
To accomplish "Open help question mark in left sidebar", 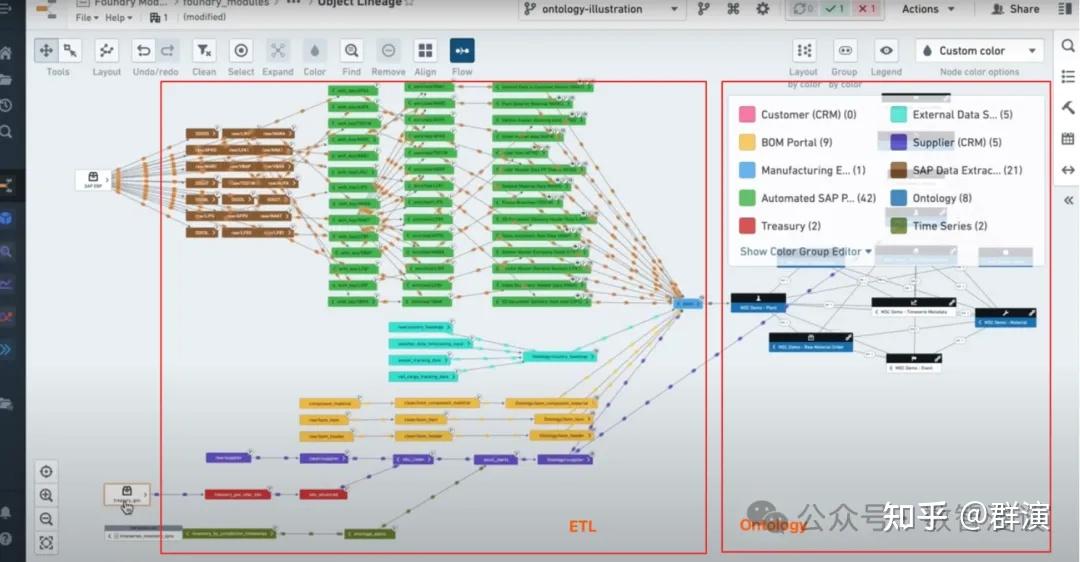I will pyautogui.click(x=6, y=539).
